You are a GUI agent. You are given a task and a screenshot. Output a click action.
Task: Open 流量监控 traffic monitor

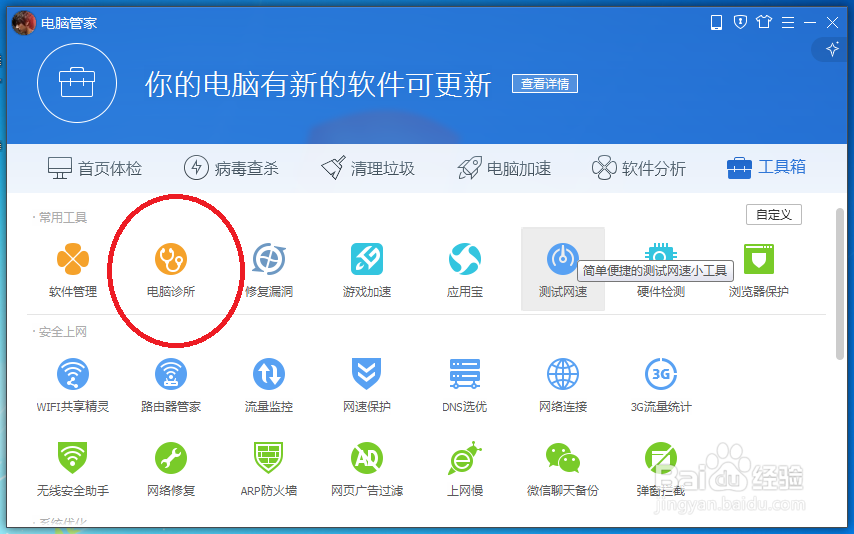click(x=269, y=385)
